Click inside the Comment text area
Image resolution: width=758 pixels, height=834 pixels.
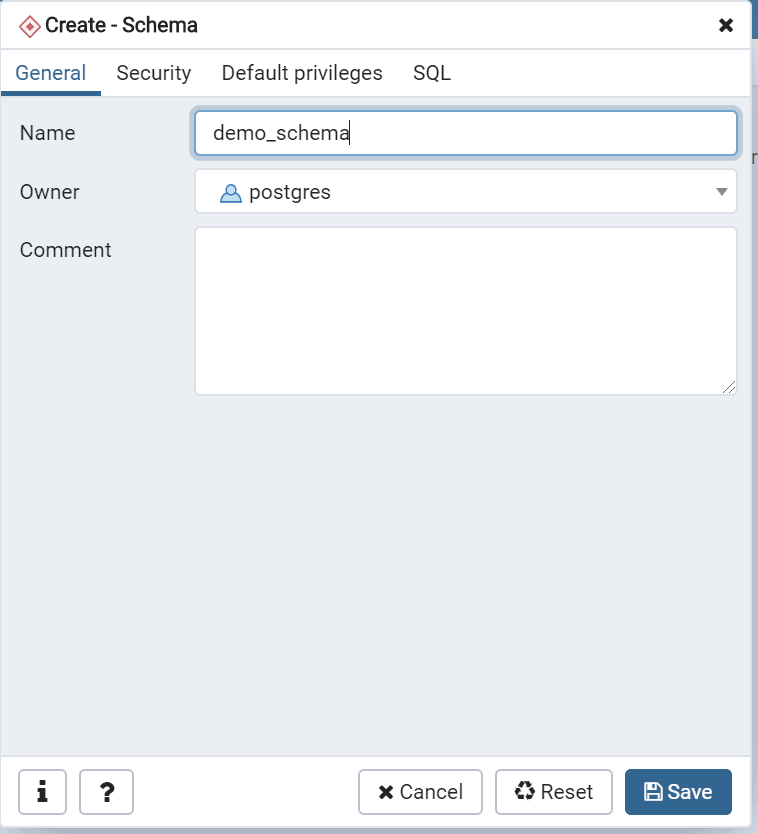pos(465,310)
